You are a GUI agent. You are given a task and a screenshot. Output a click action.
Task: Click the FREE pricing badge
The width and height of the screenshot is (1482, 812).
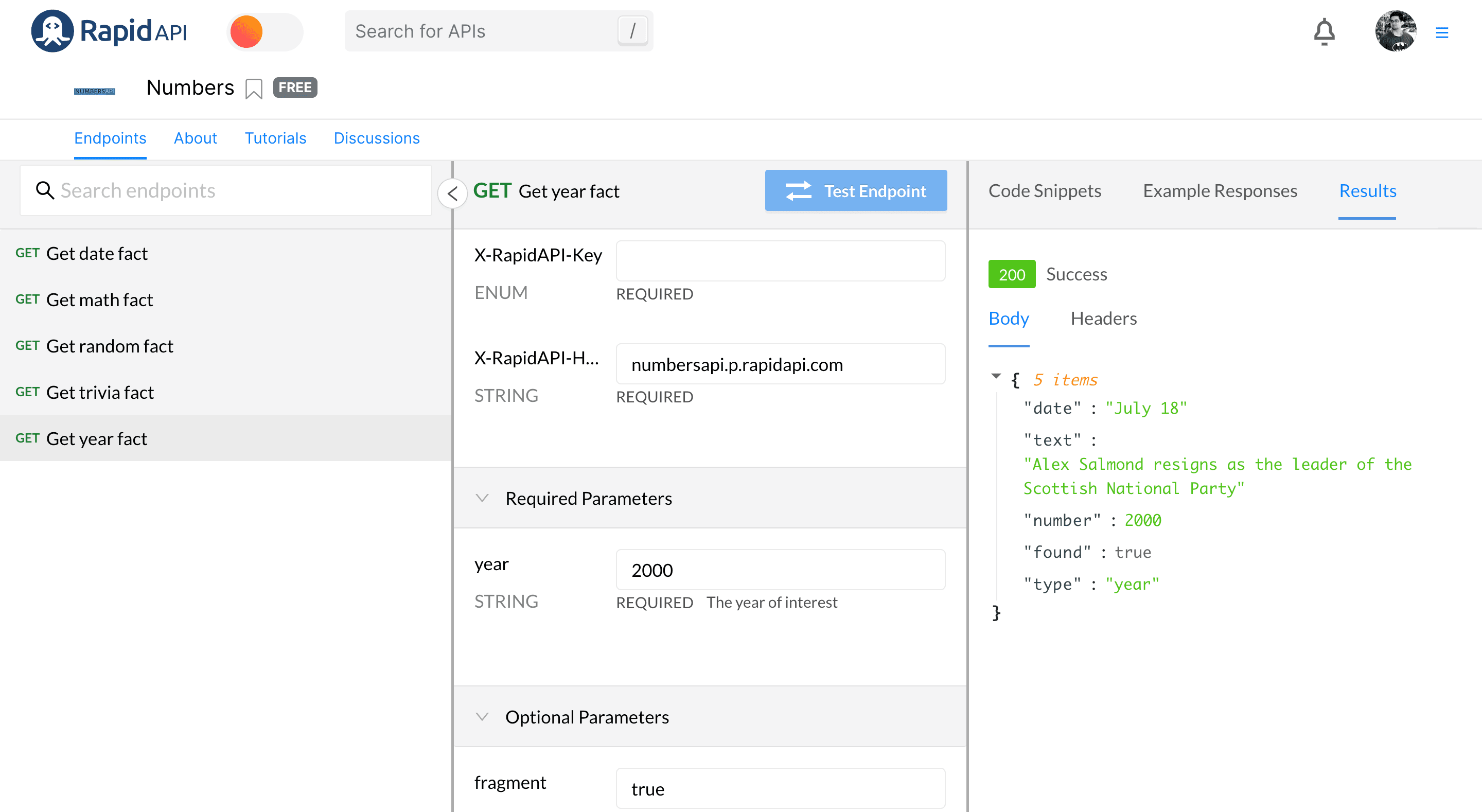(x=295, y=87)
